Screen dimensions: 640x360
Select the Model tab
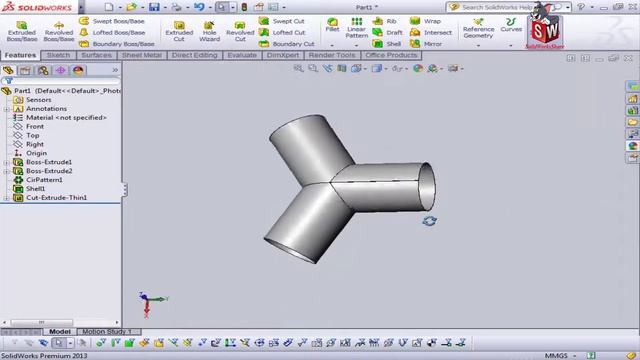click(x=60, y=331)
